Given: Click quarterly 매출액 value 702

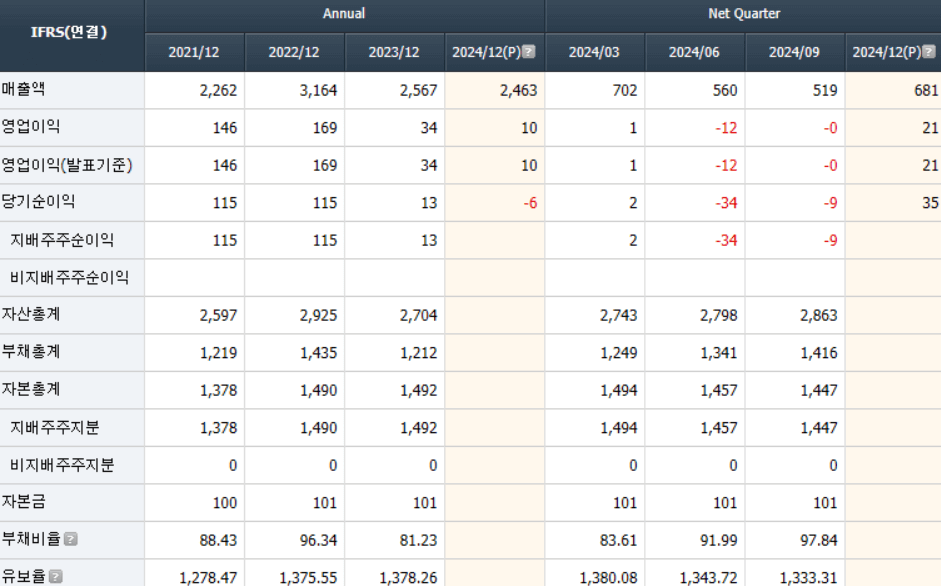Looking at the screenshot, I should (625, 90).
